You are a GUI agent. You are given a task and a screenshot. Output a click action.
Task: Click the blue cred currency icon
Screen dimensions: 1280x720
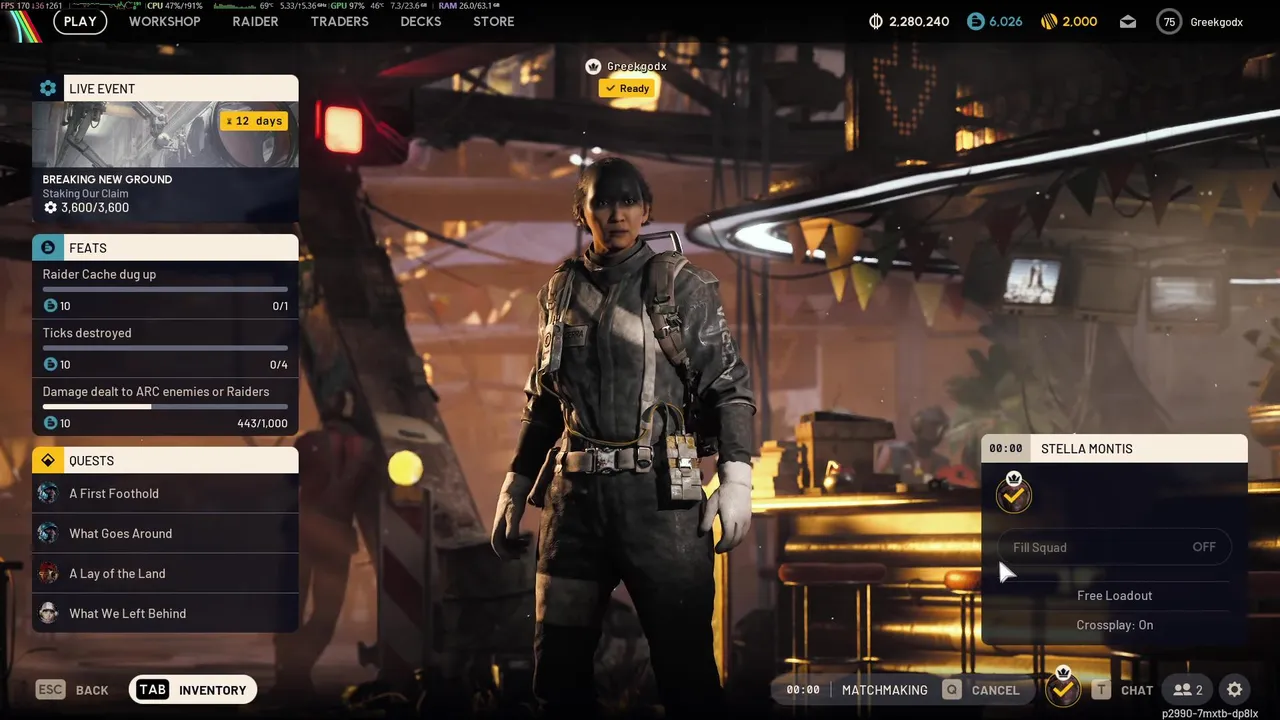pyautogui.click(x=976, y=21)
